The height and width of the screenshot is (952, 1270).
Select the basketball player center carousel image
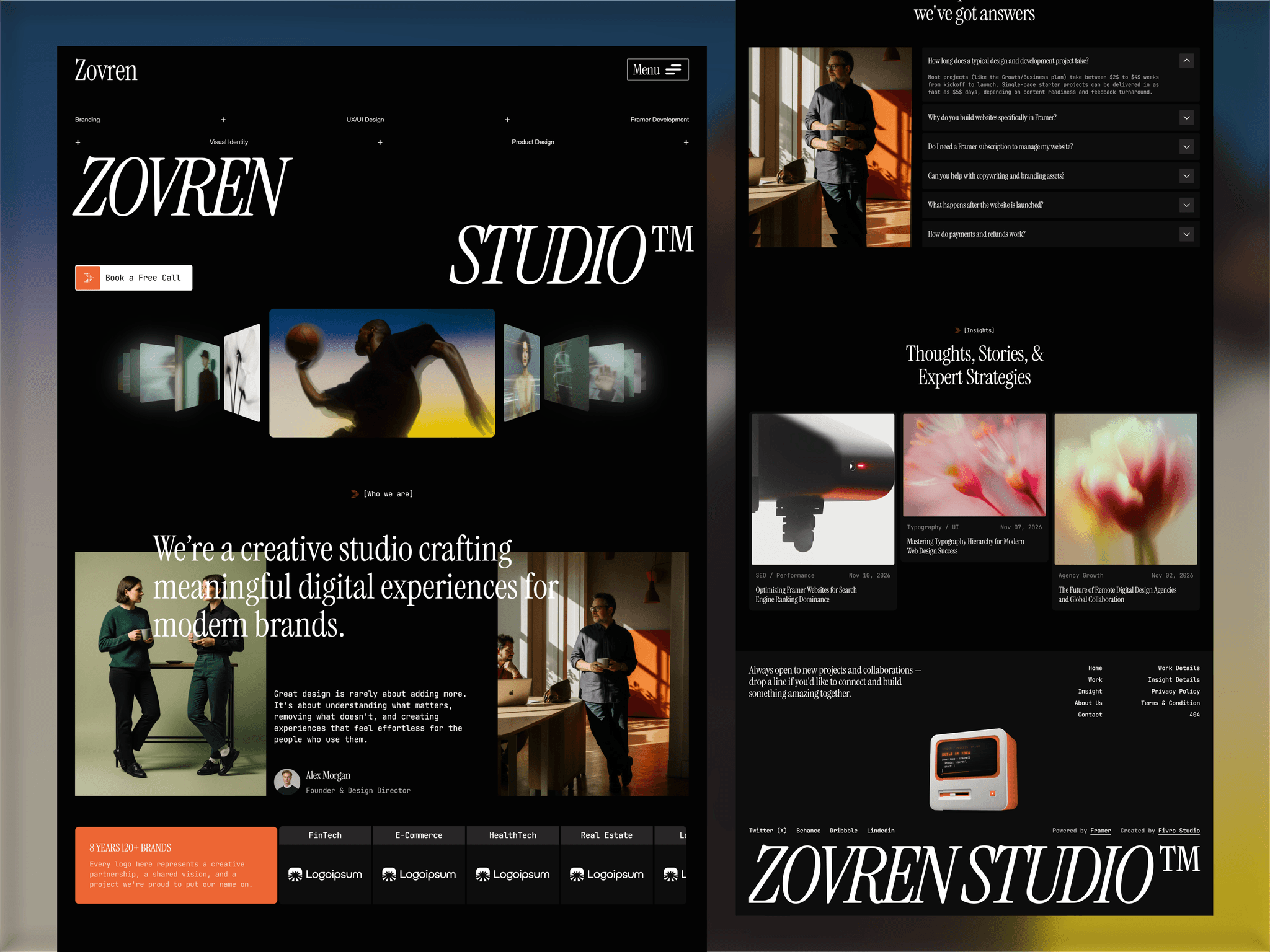382,373
